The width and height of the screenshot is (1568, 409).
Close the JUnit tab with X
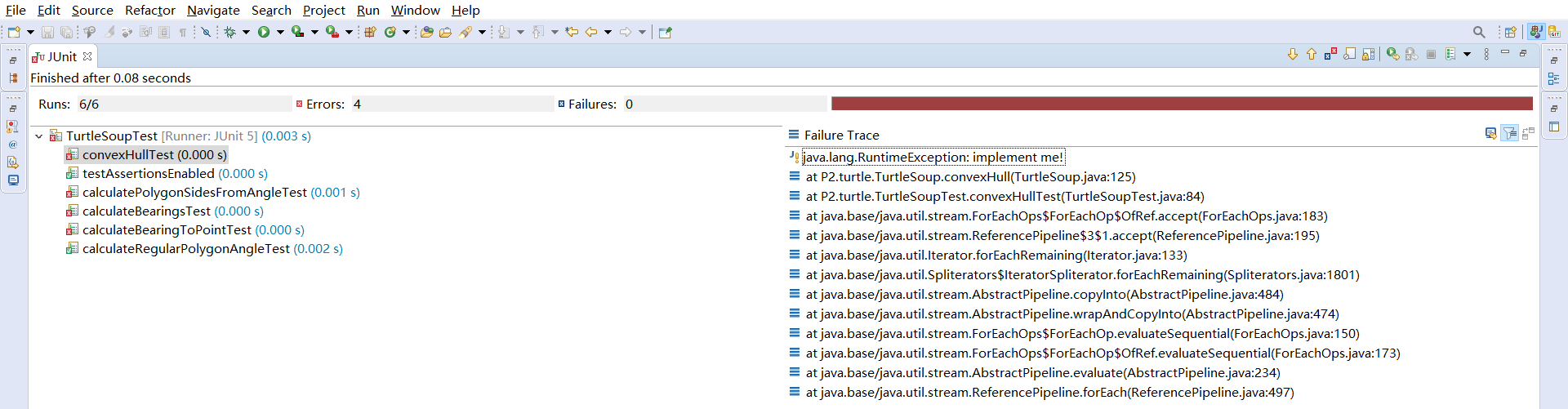pos(87,56)
